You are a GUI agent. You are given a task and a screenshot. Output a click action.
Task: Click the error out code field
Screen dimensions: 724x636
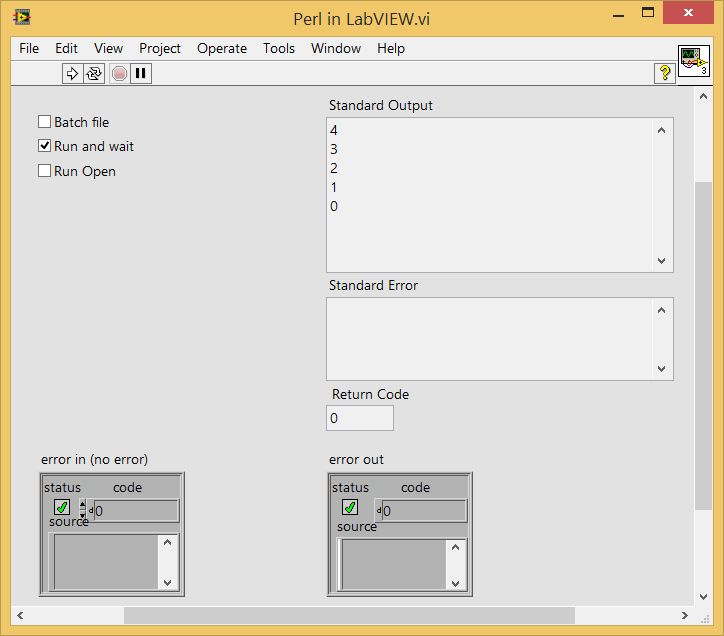pos(424,511)
